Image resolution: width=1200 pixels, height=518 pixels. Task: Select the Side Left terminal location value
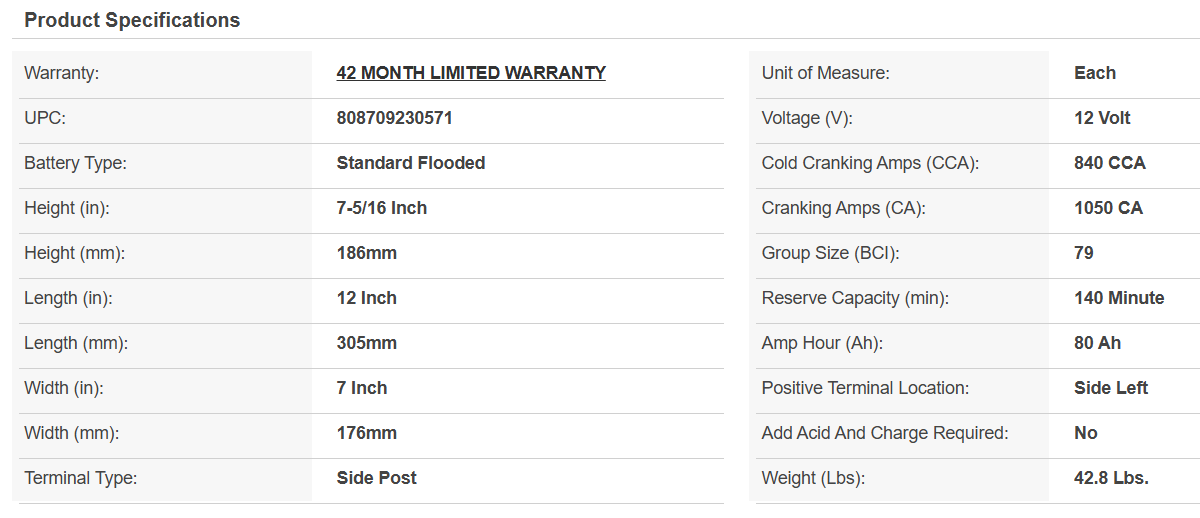point(1111,388)
